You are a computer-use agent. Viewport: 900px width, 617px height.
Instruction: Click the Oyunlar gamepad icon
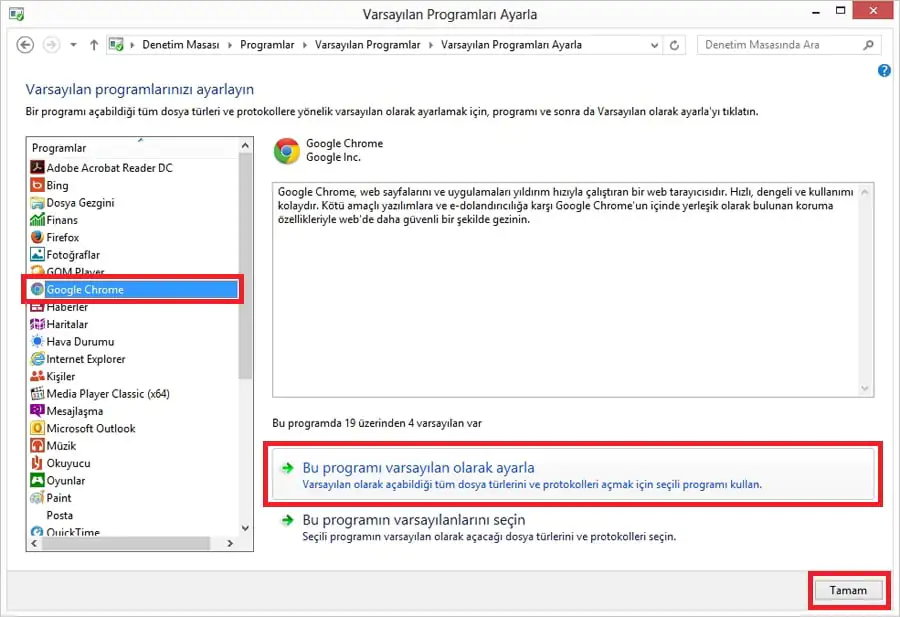tap(37, 480)
